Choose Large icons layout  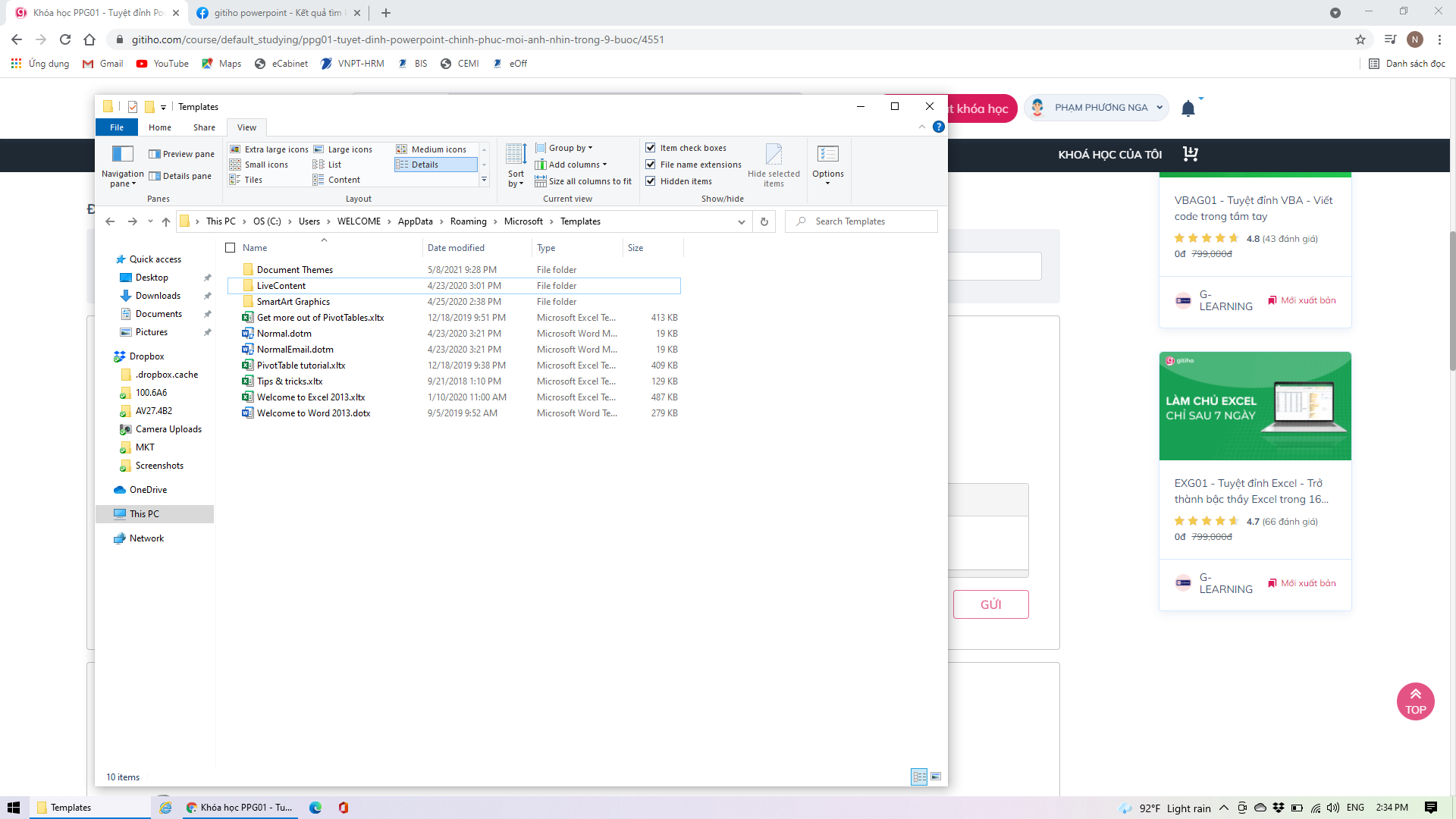[343, 149]
